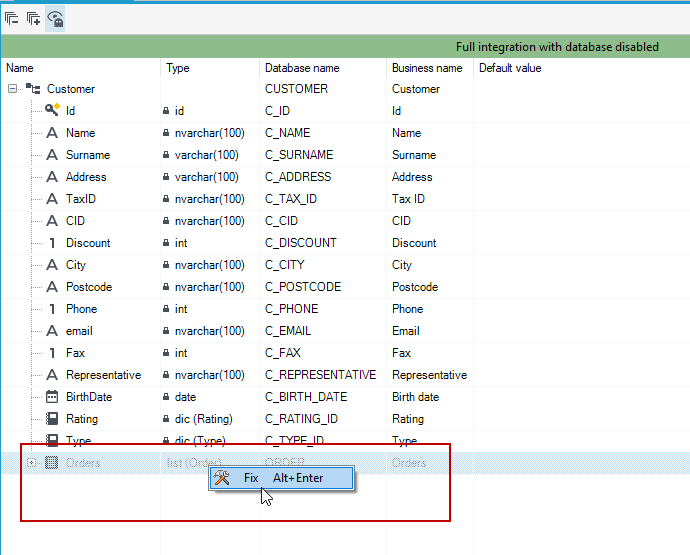
Task: Click the text icon beside Postcode
Action: click(x=52, y=287)
